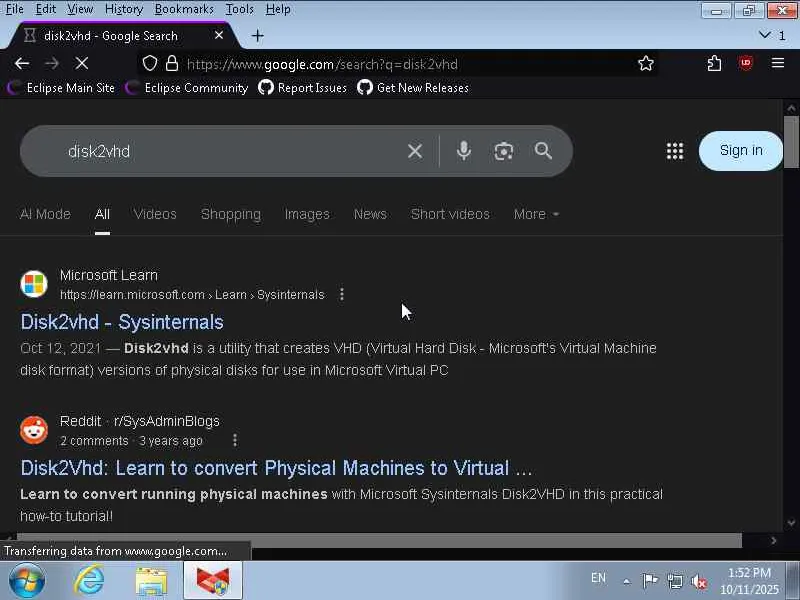Click the vertical scrollbar thumb
Screen dimensions: 800x600
click(x=791, y=142)
